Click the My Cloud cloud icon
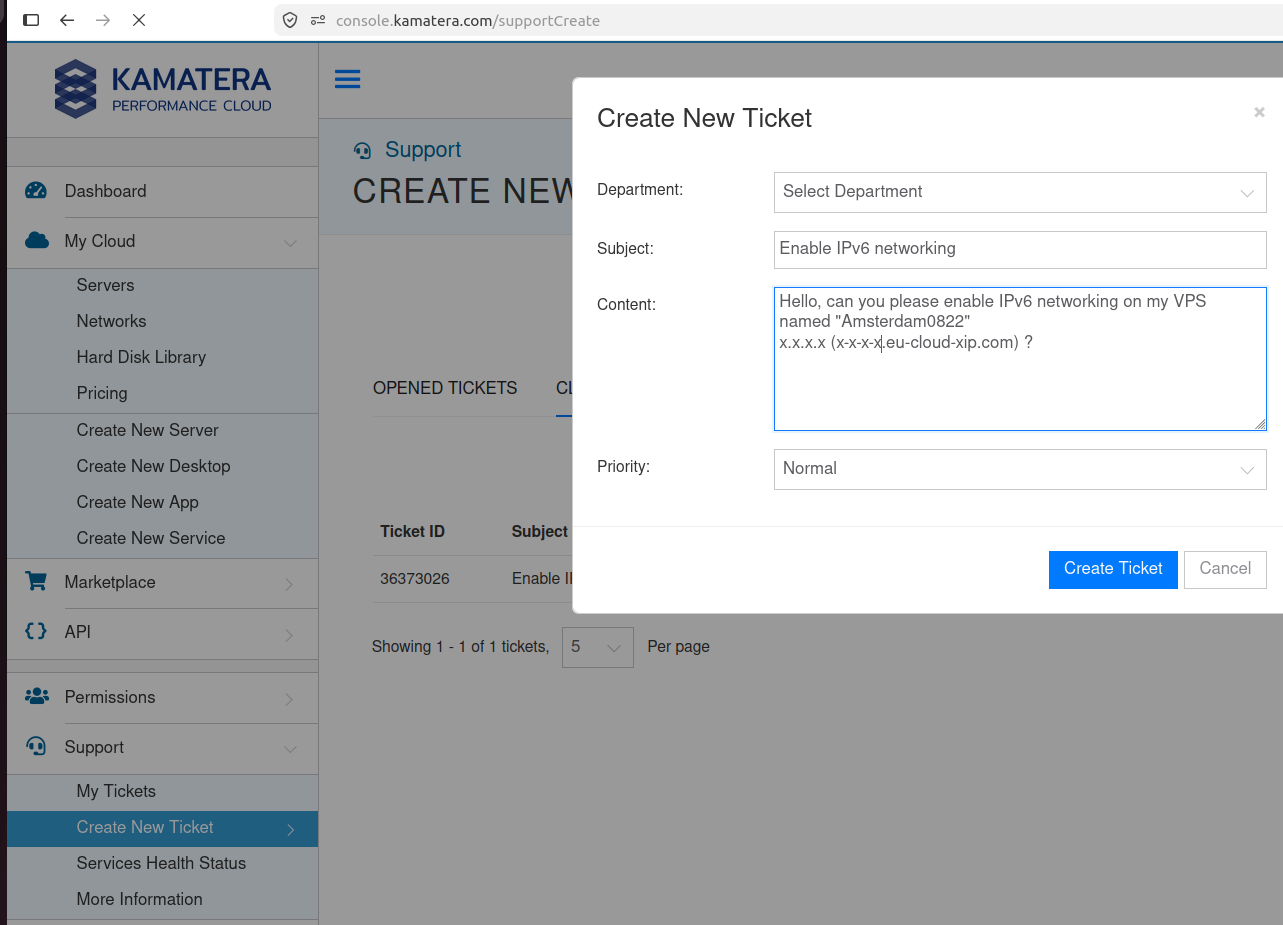The image size is (1283, 925). click(x=36, y=241)
